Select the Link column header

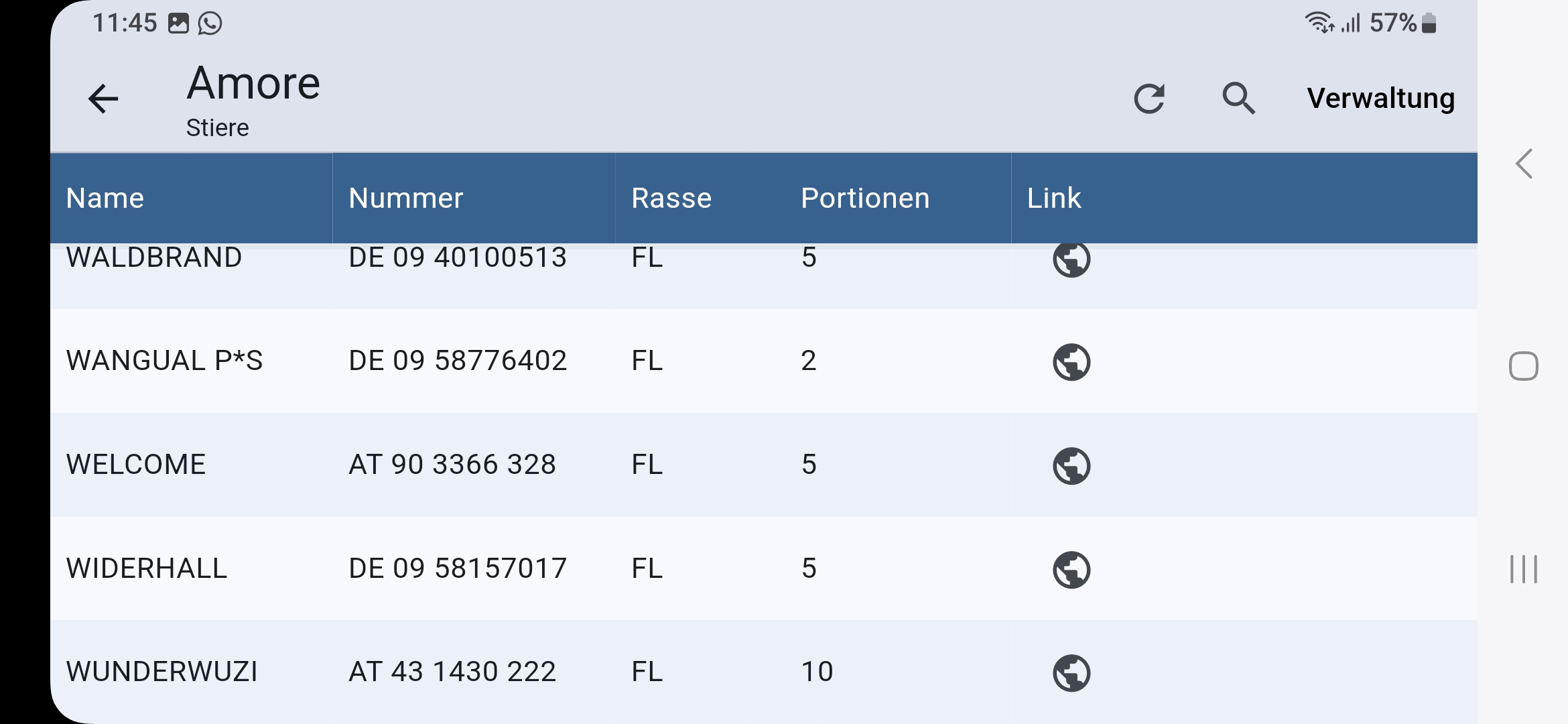tap(1054, 198)
